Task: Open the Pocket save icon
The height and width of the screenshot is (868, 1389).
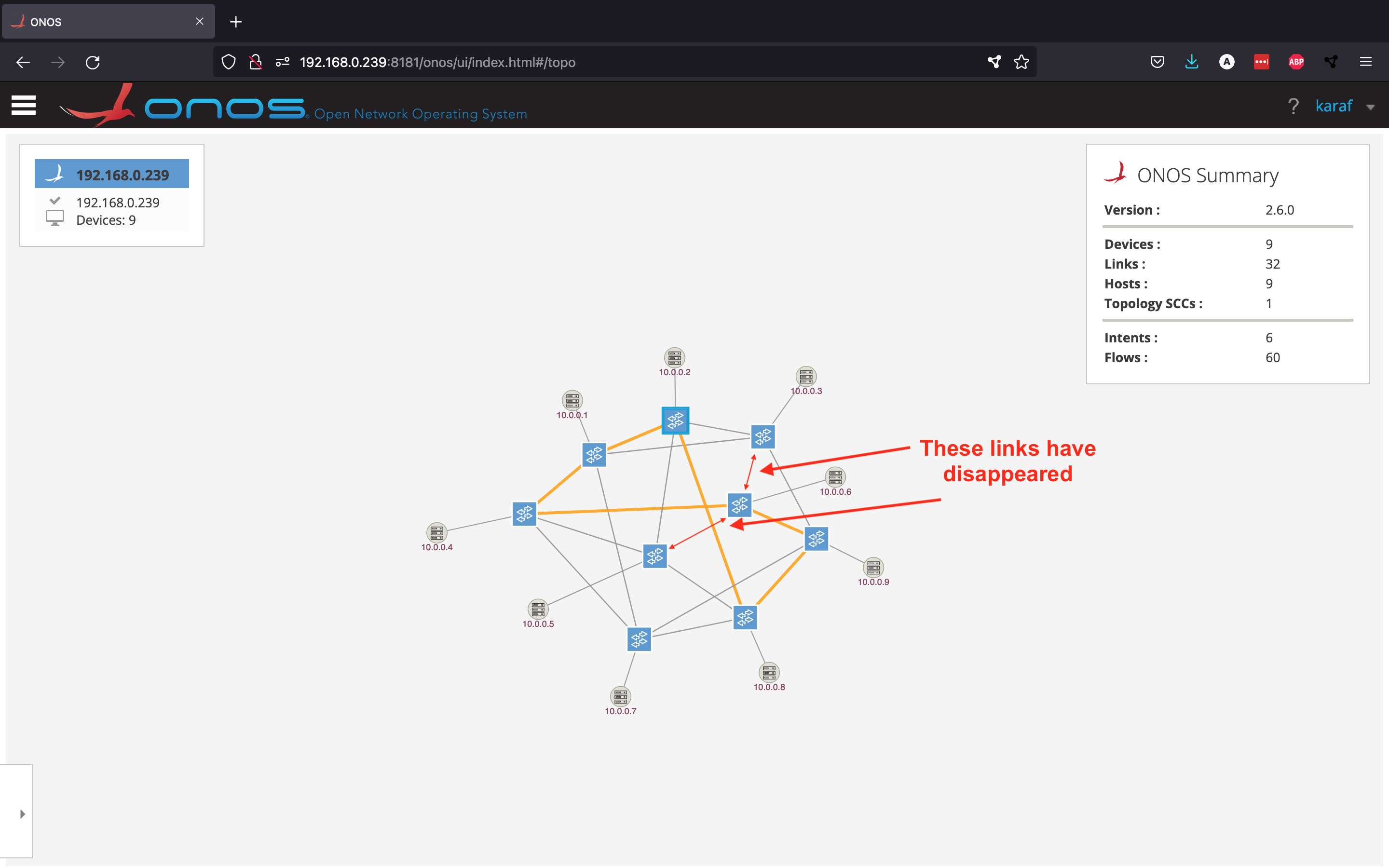Action: coord(1157,62)
